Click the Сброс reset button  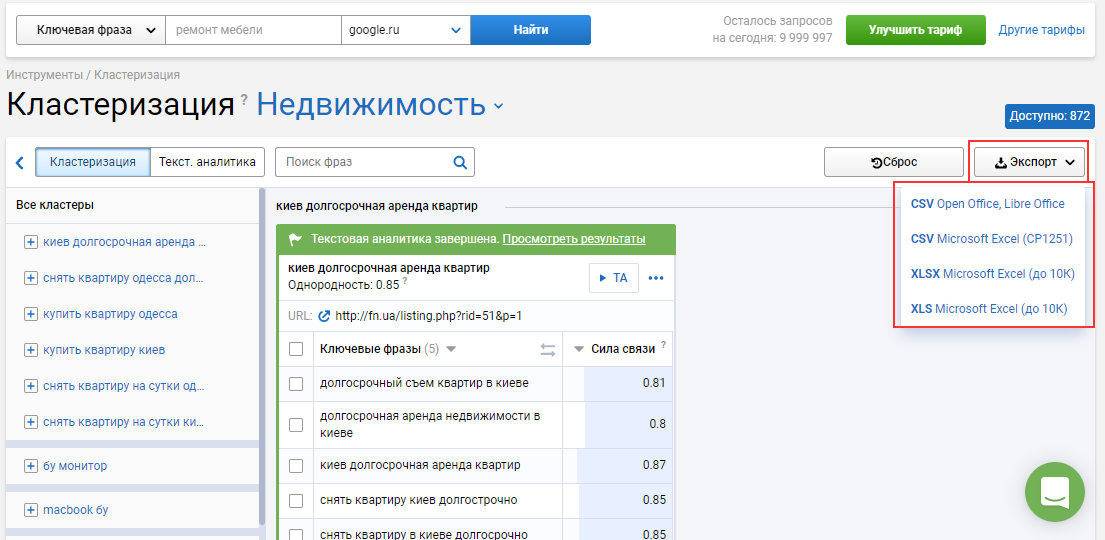click(x=894, y=162)
